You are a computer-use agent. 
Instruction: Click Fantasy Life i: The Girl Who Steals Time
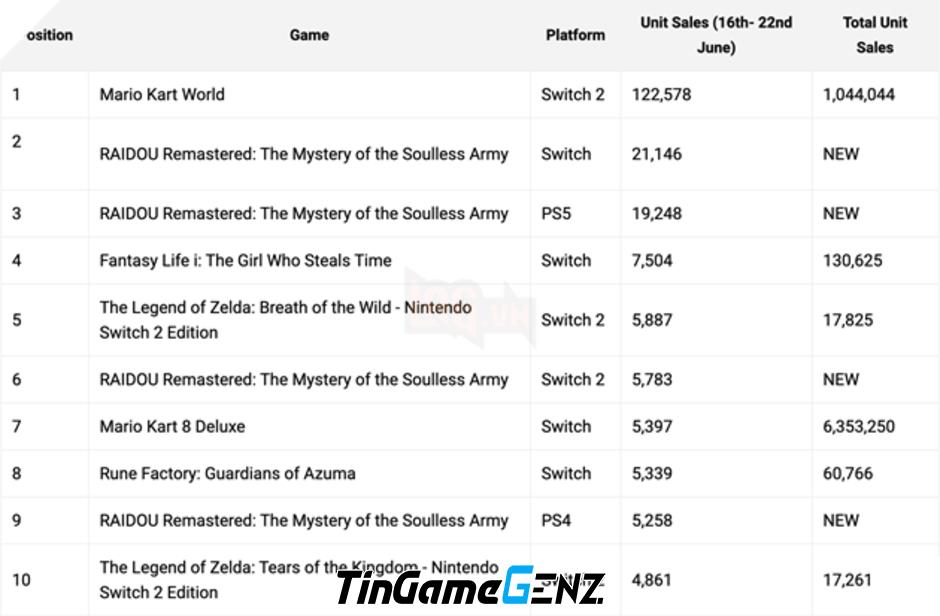[245, 261]
